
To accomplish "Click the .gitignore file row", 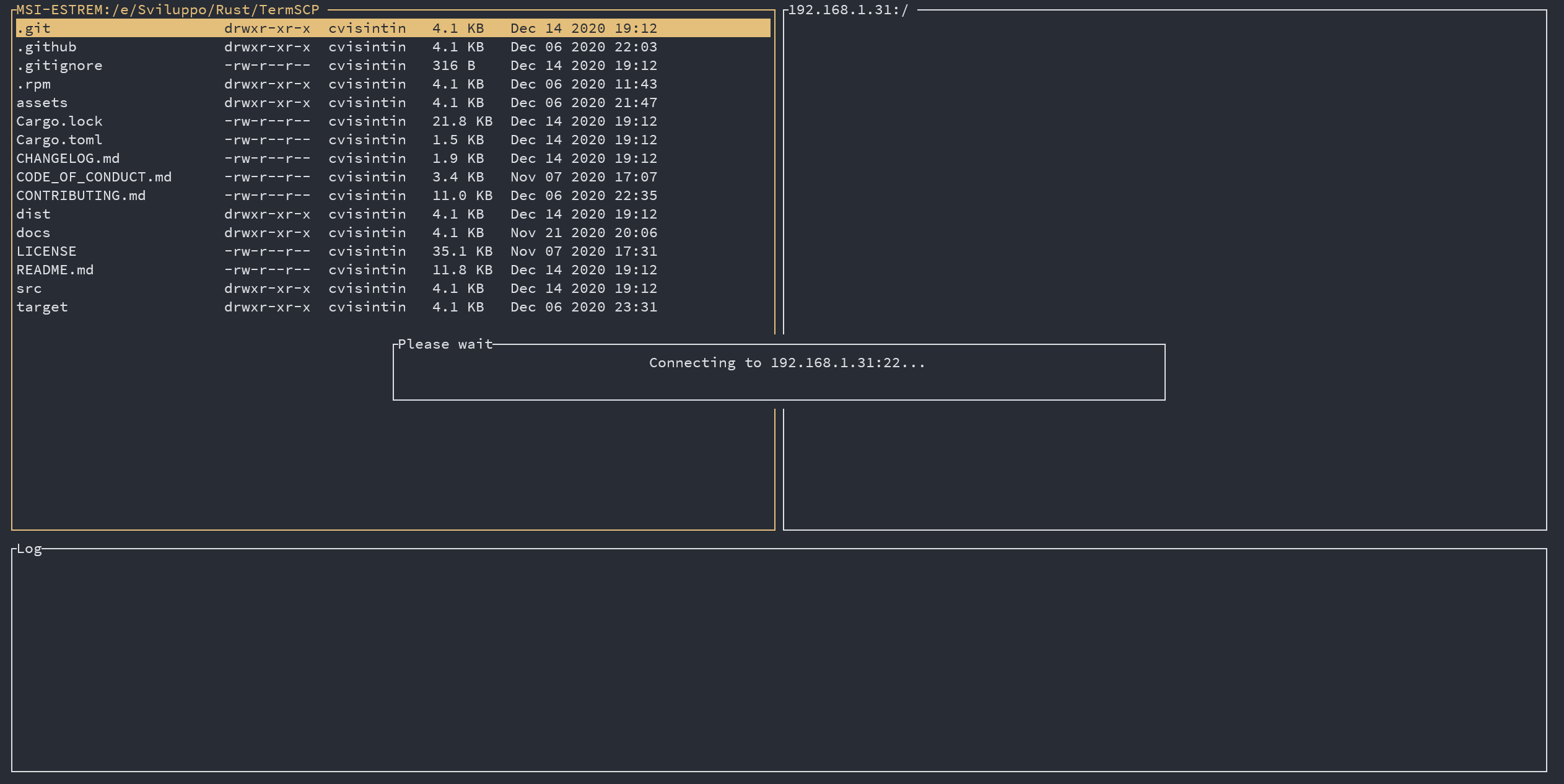I will point(59,66).
